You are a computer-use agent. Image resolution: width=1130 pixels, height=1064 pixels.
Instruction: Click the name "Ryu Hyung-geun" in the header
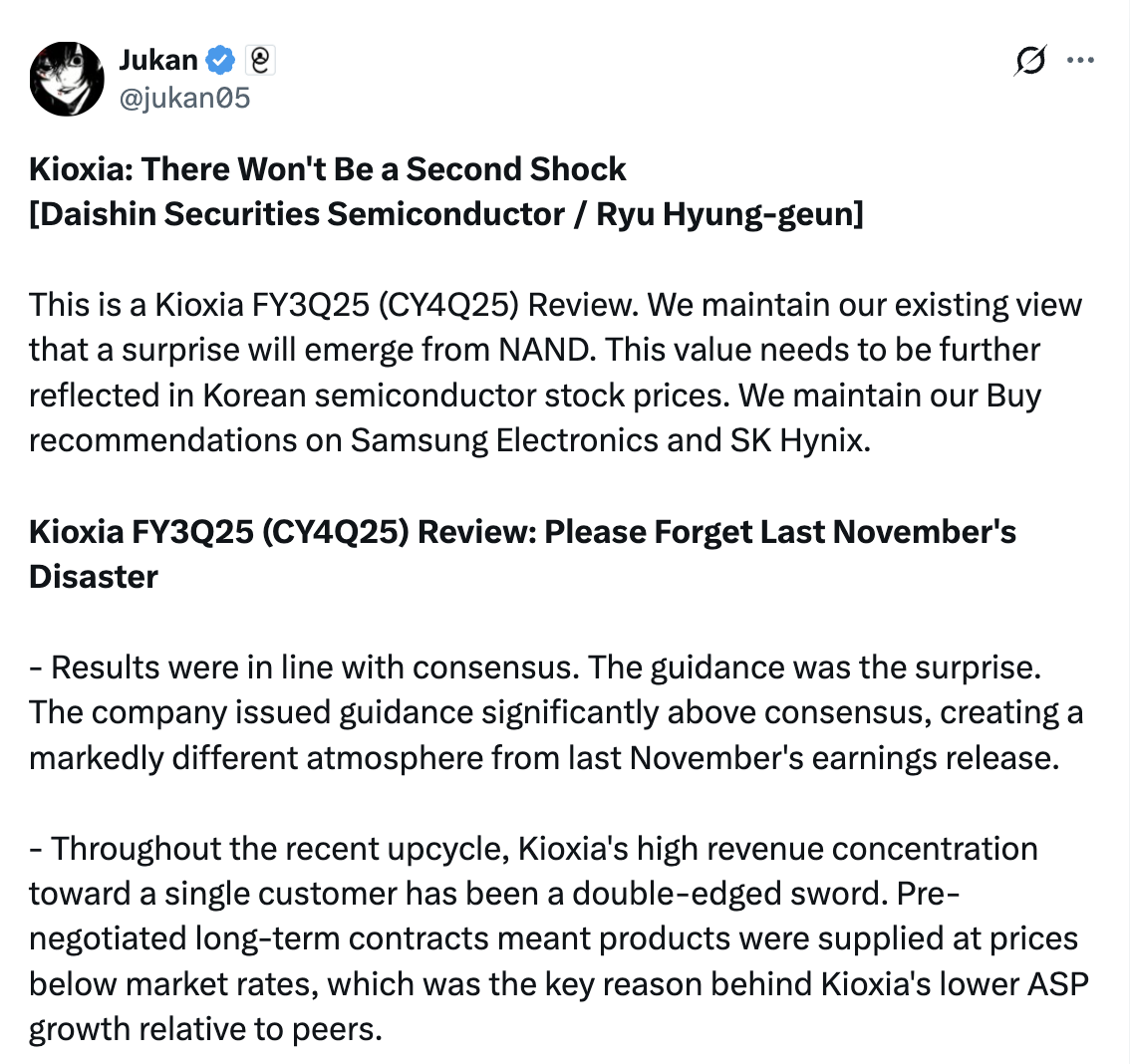pyautogui.click(x=727, y=214)
